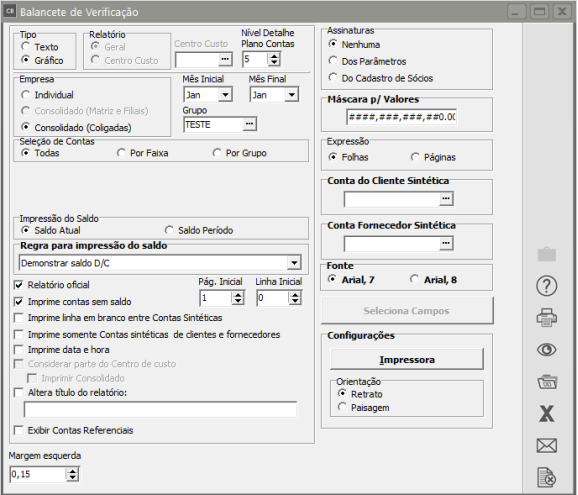Click the open folder icon in sidebar
The width and height of the screenshot is (578, 495).
click(x=547, y=382)
